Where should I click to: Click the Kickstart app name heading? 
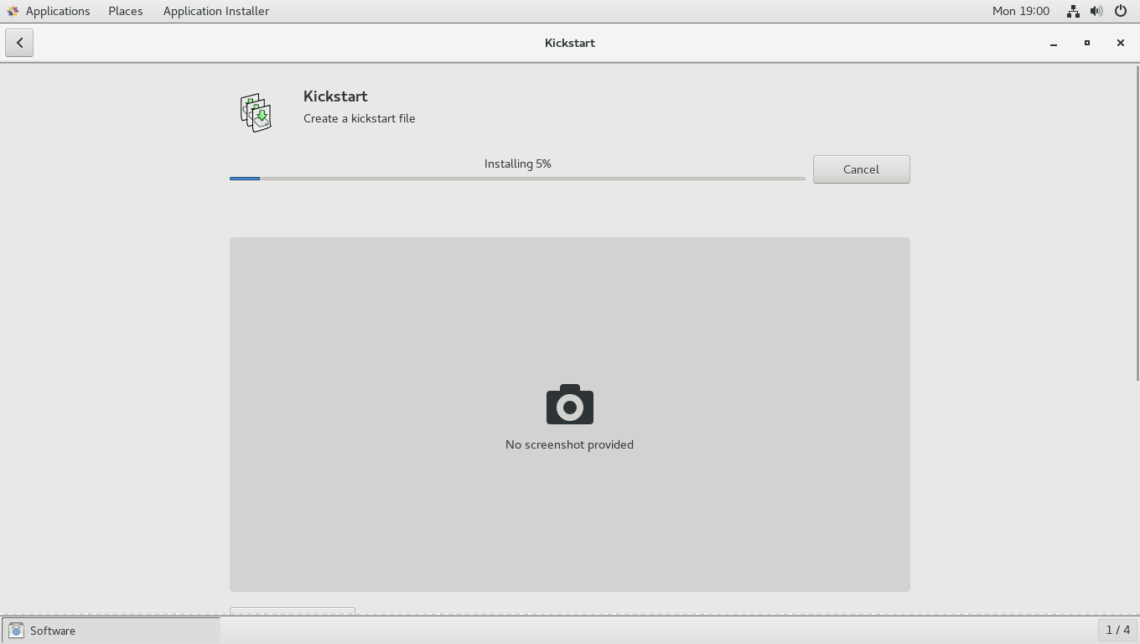tap(335, 96)
